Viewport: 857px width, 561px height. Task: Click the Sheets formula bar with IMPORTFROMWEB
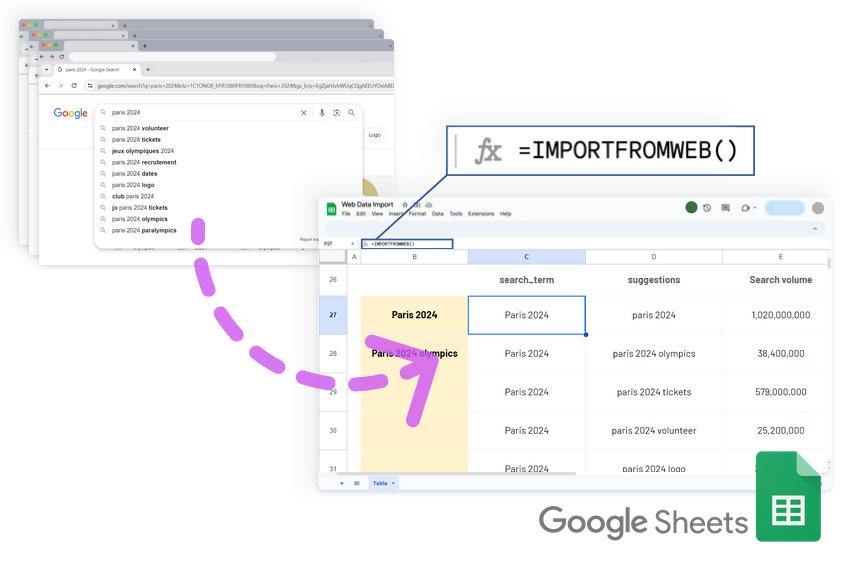(407, 244)
